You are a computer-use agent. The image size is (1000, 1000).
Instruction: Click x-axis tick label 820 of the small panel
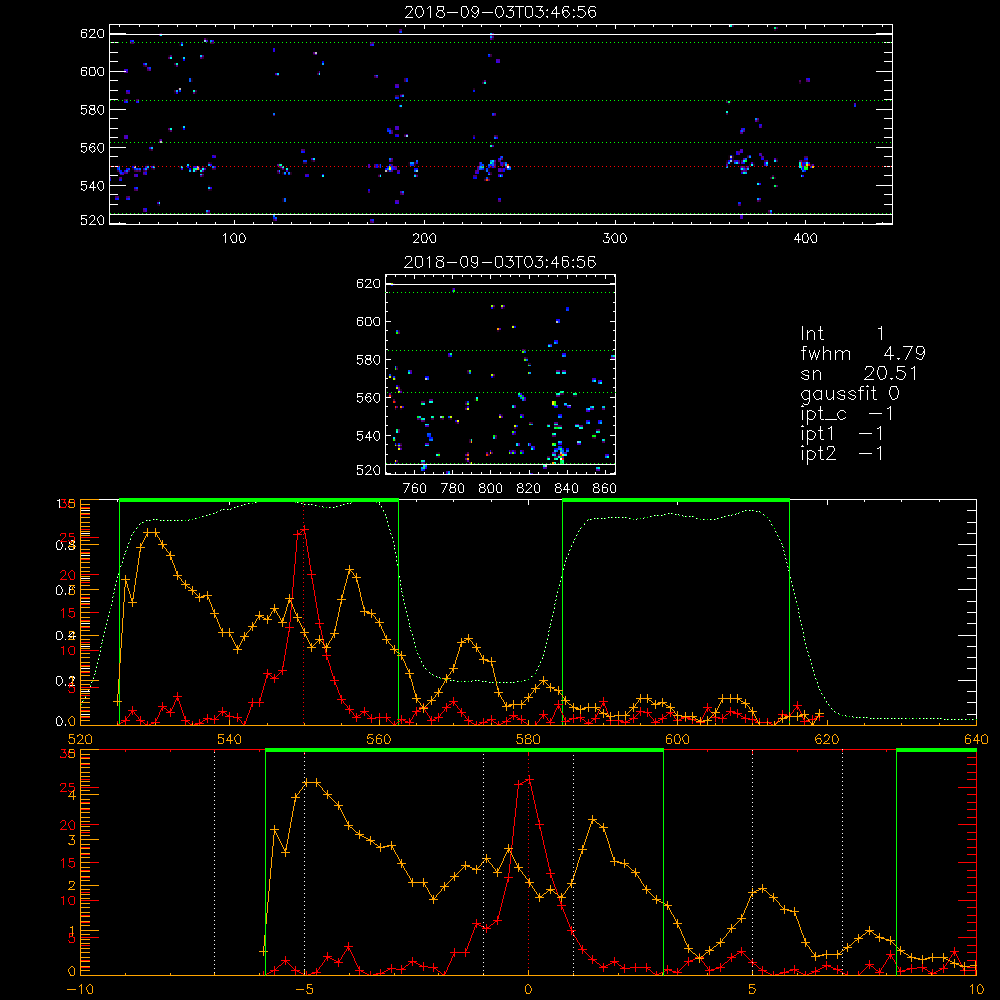pos(529,489)
